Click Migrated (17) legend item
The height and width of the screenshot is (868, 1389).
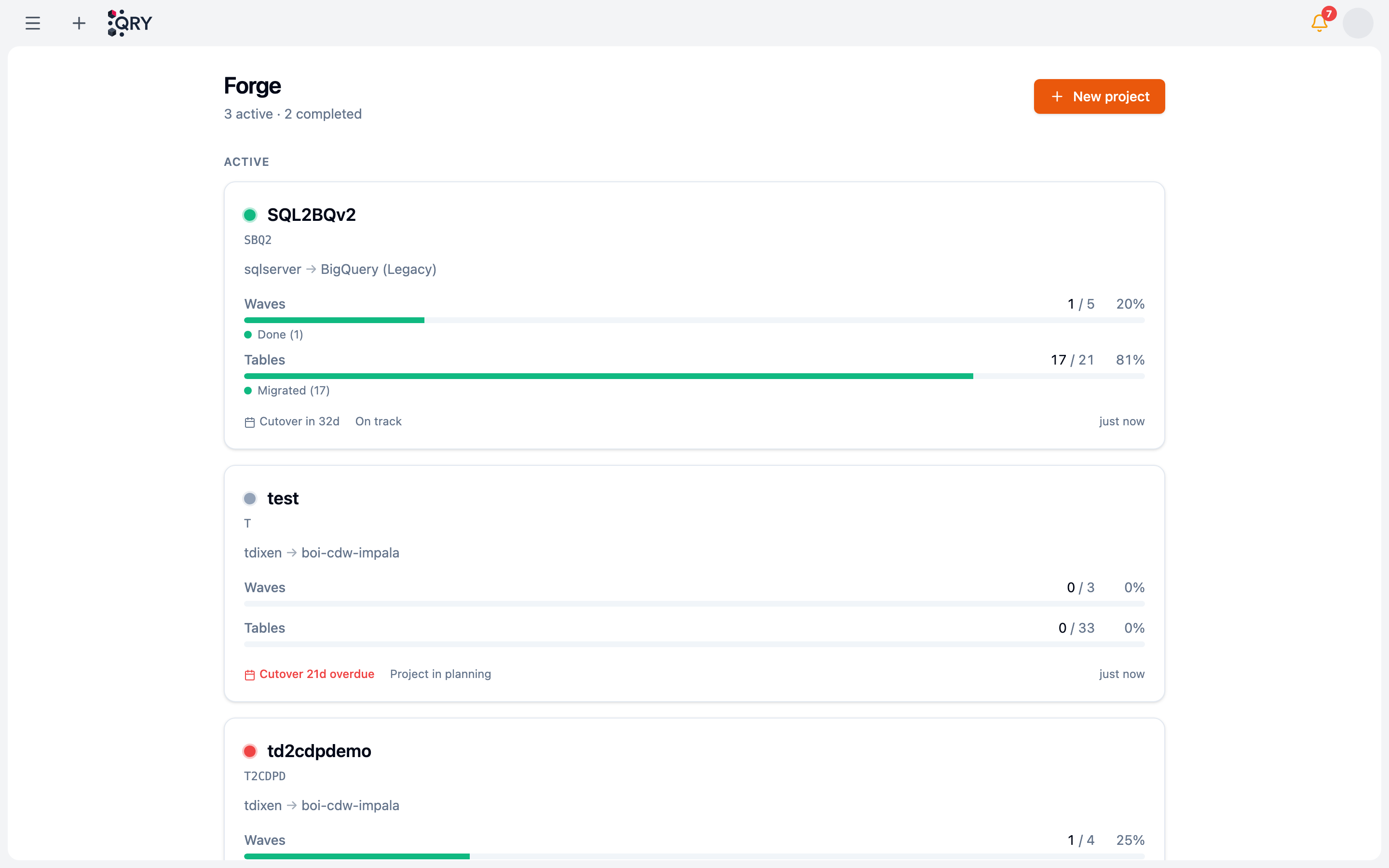pos(287,391)
